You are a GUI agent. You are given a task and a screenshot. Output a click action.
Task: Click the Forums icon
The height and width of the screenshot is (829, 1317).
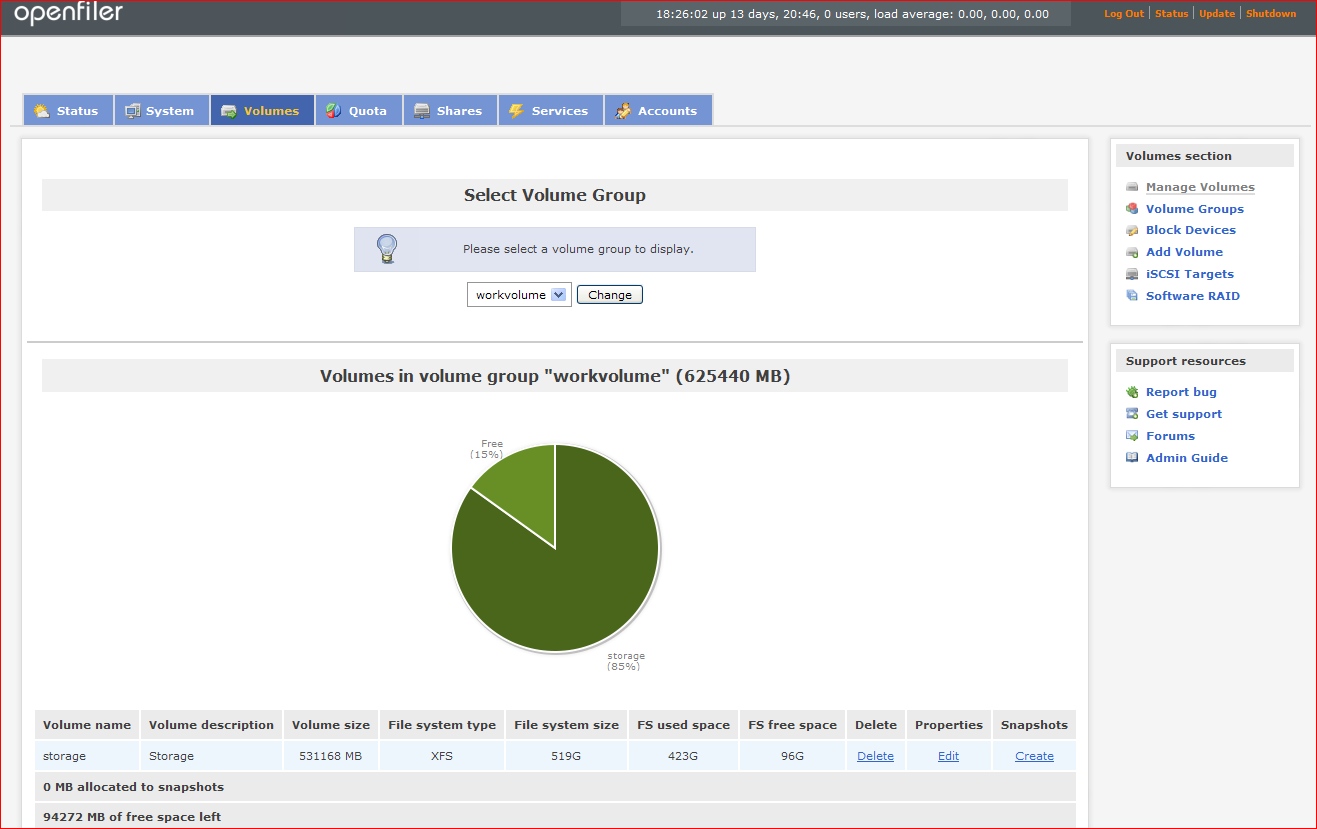tap(1132, 436)
